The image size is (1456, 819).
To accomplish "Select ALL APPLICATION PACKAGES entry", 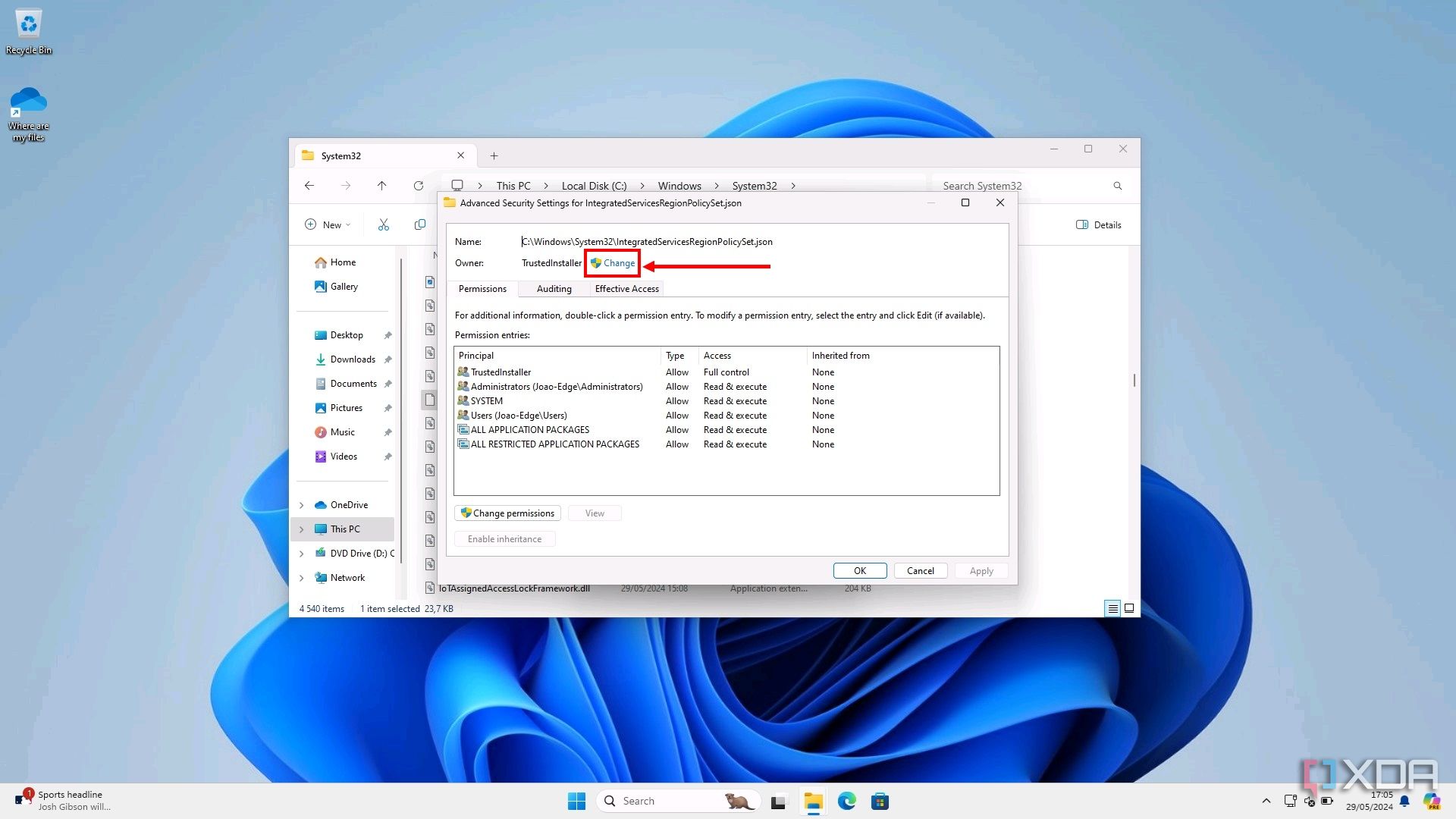I will (x=530, y=429).
